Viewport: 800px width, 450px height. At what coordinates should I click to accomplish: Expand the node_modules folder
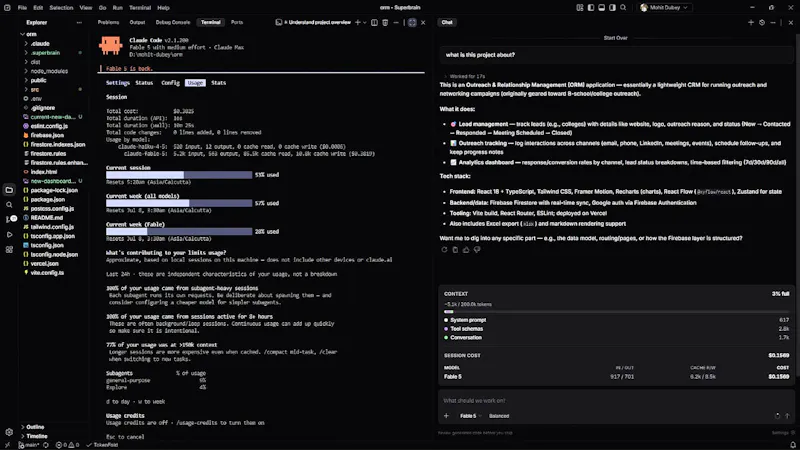(49, 71)
